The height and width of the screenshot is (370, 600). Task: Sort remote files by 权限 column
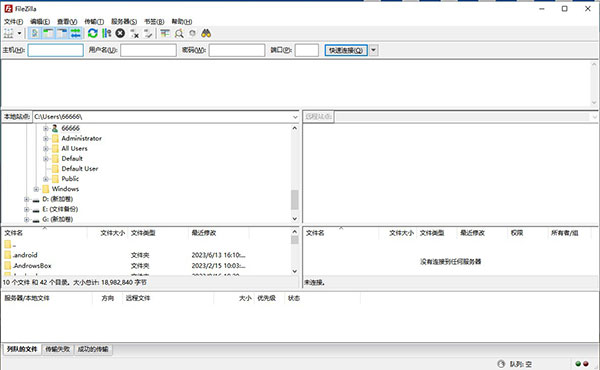[528, 233]
